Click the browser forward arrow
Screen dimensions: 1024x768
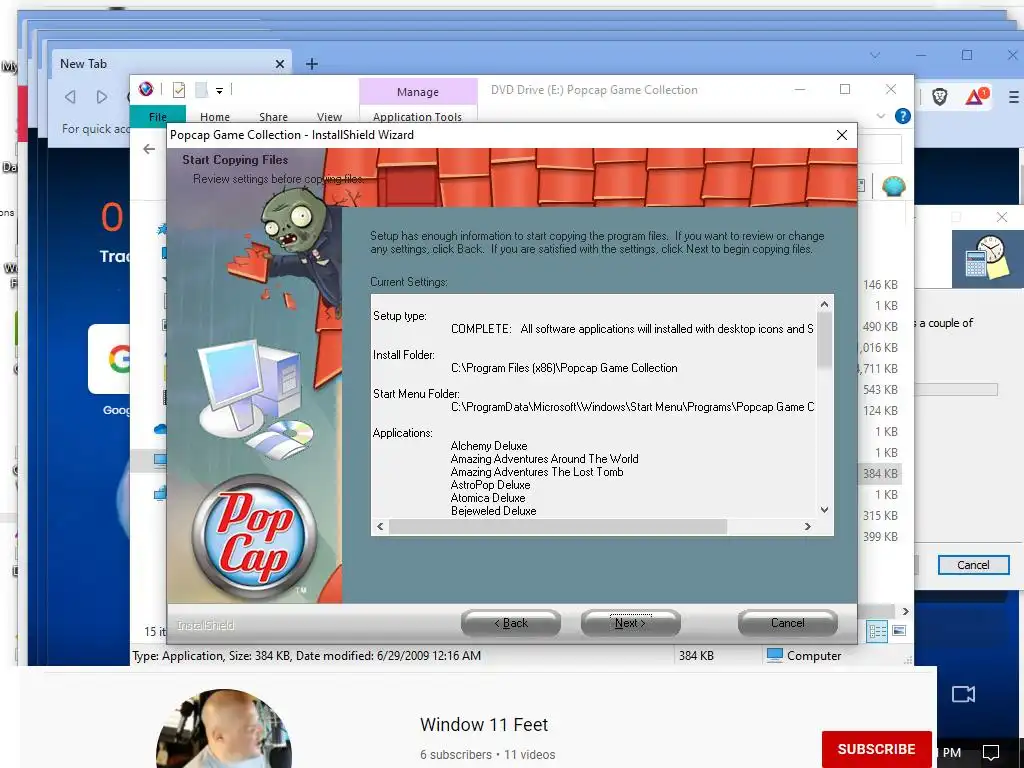(x=102, y=97)
